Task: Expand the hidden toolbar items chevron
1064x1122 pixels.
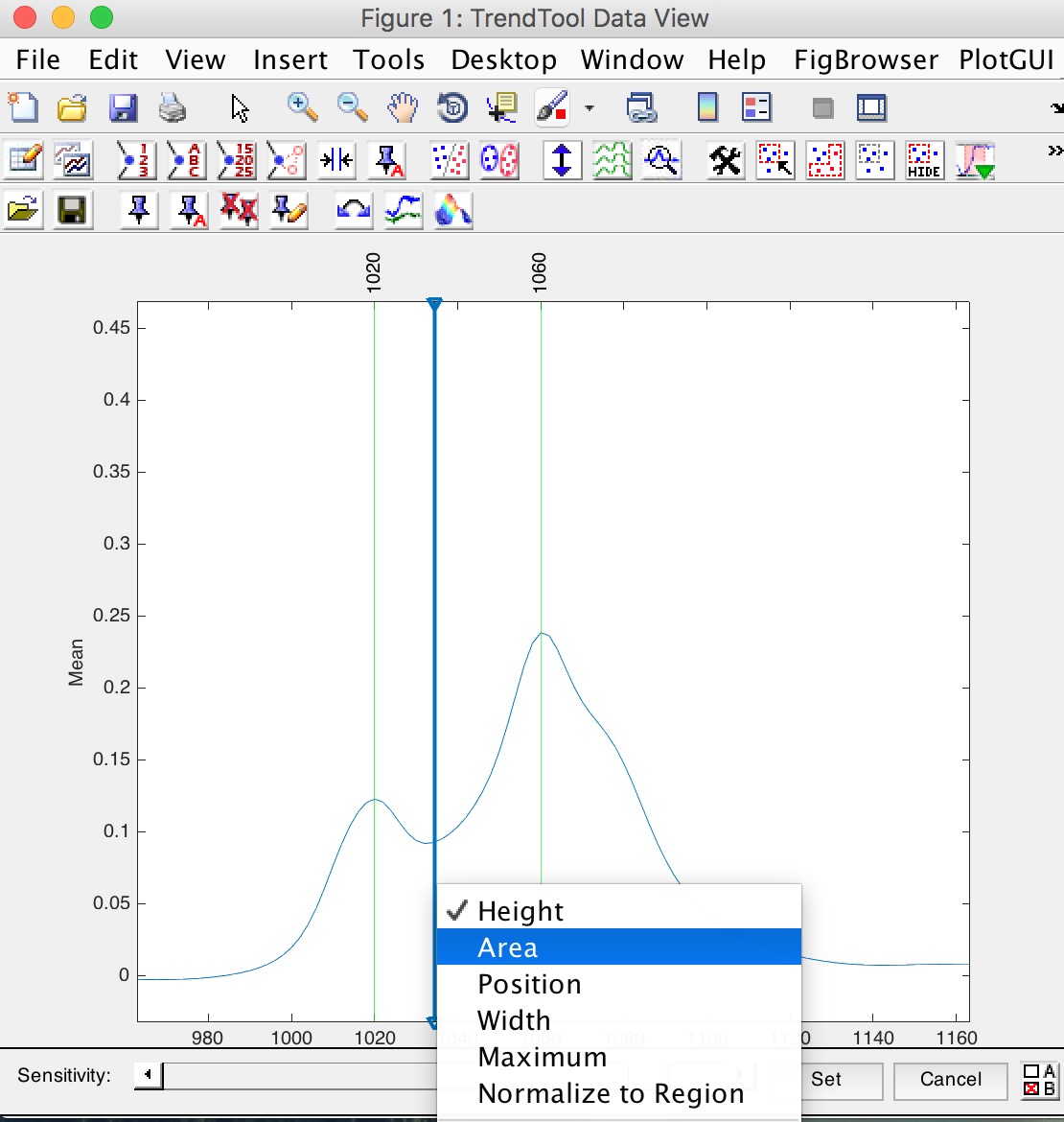Action: pyautogui.click(x=1054, y=152)
